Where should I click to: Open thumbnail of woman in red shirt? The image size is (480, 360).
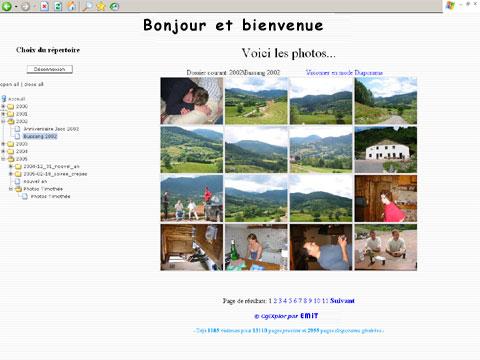[x=386, y=198]
